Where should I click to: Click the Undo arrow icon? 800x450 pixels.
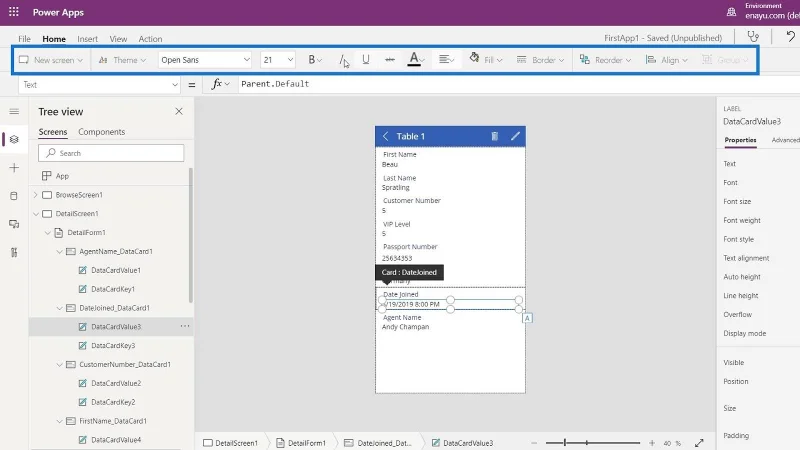[x=790, y=37]
